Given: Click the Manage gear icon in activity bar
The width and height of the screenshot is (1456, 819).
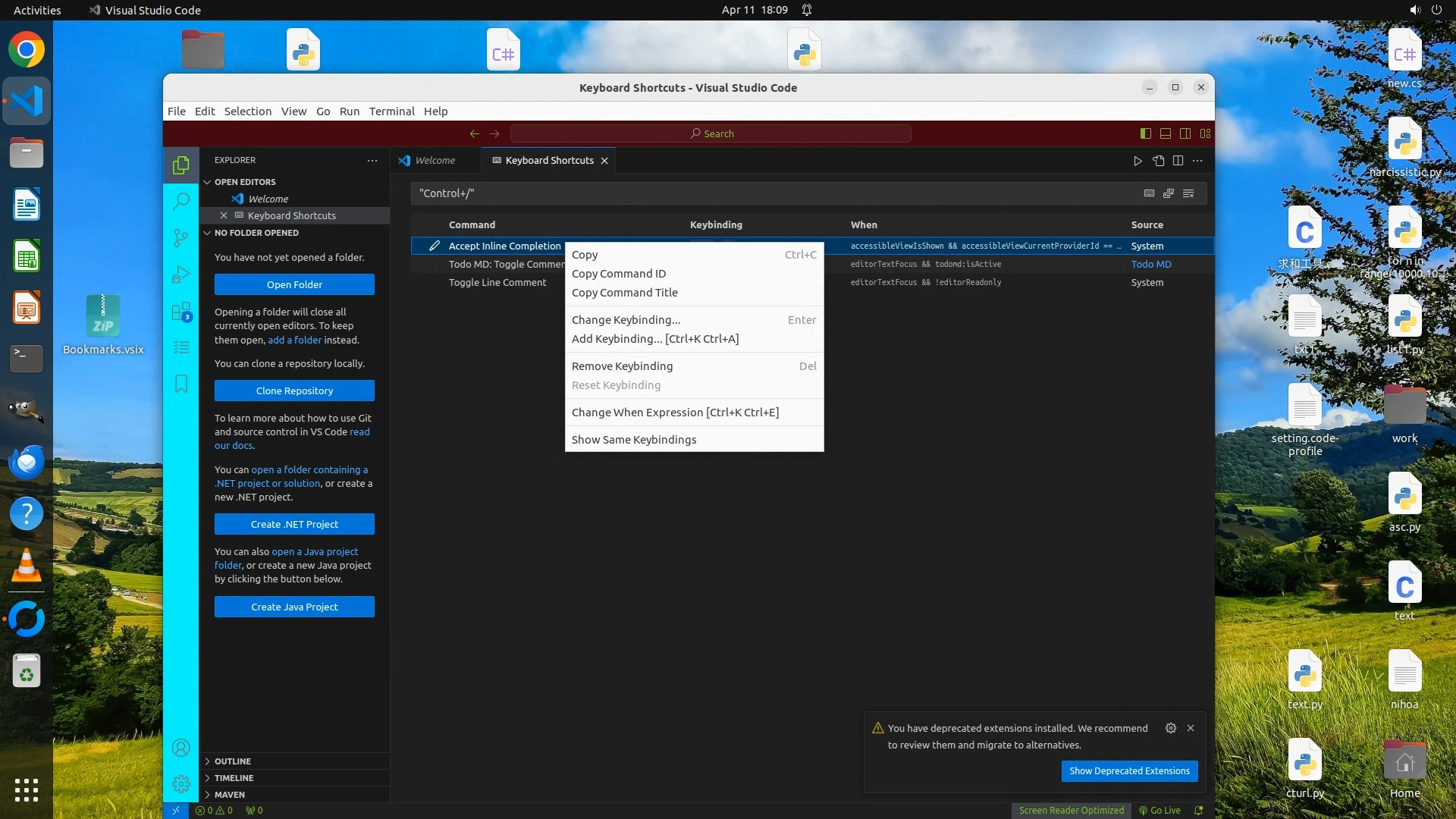Looking at the screenshot, I should (x=180, y=783).
